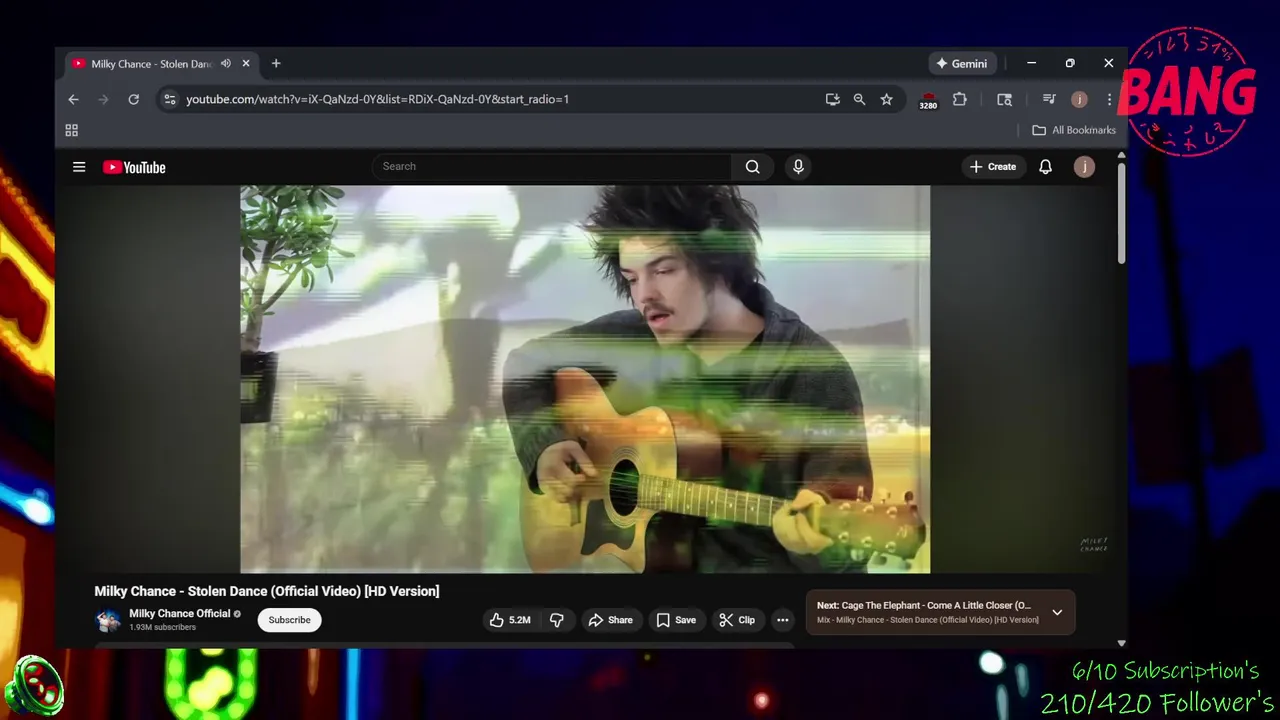Viewport: 1280px width, 720px height.
Task: Click the vertical scrollbar thumb
Action: pyautogui.click(x=1121, y=213)
